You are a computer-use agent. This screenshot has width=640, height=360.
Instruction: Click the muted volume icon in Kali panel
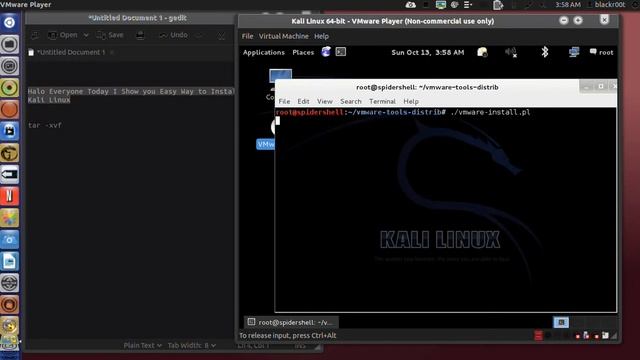[511, 52]
